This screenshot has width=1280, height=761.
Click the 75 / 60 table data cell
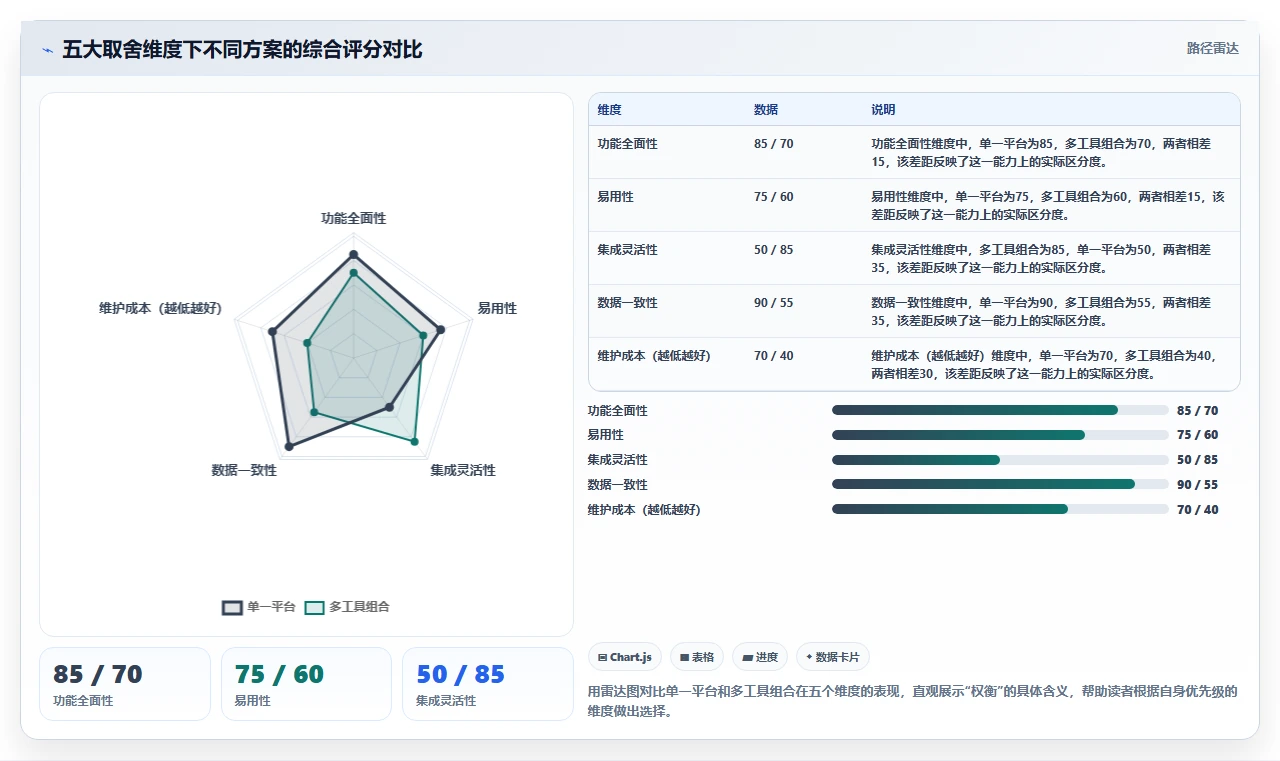(774, 197)
